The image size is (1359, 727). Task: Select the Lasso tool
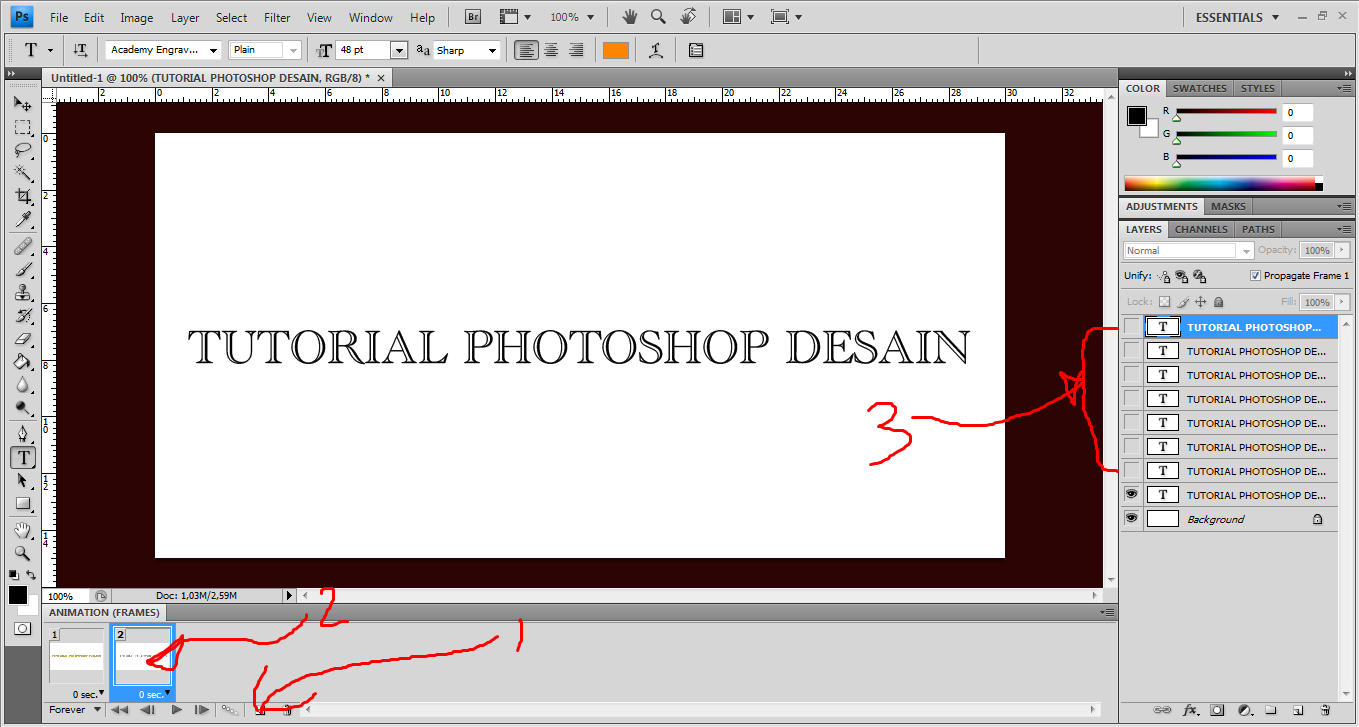[22, 151]
